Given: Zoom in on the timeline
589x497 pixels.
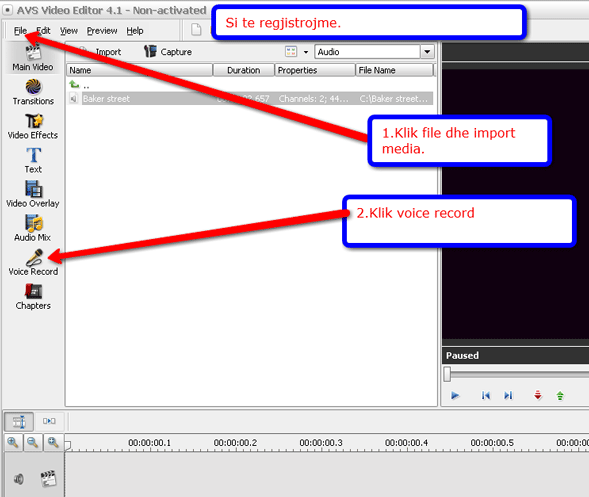Looking at the screenshot, I should click(13, 443).
